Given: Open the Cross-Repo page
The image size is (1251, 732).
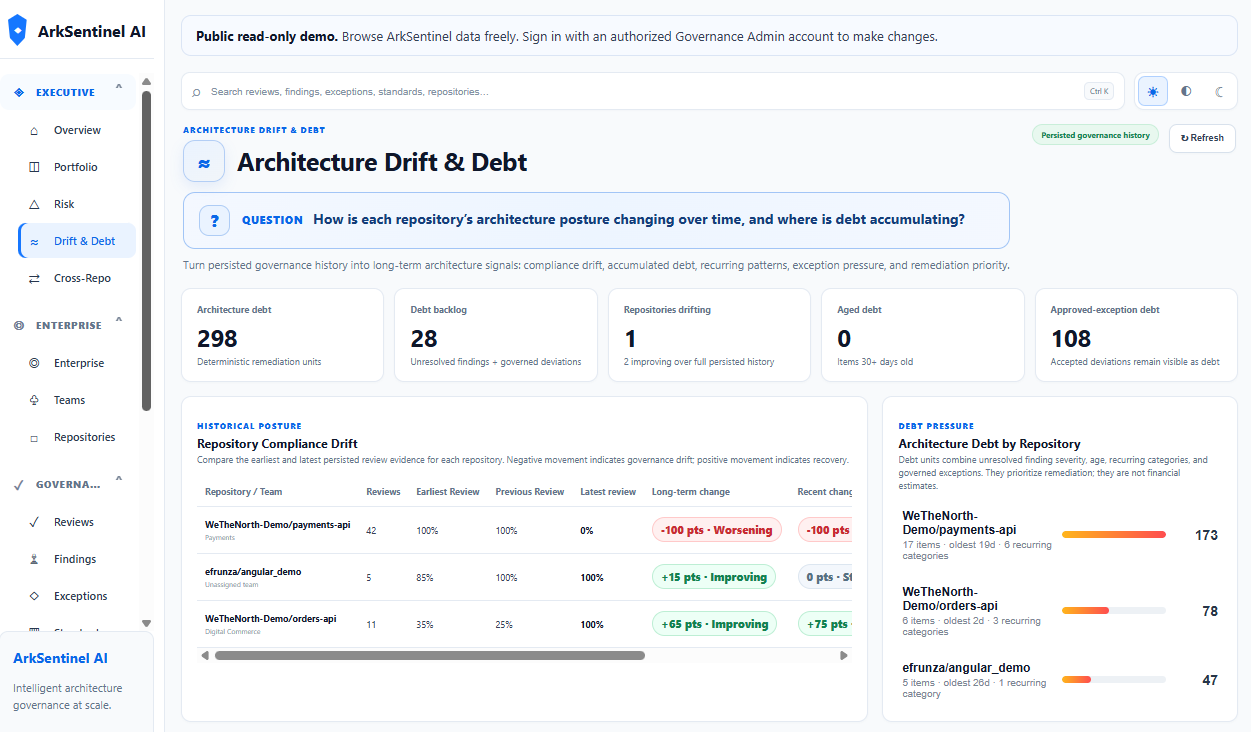Looking at the screenshot, I should (x=77, y=278).
